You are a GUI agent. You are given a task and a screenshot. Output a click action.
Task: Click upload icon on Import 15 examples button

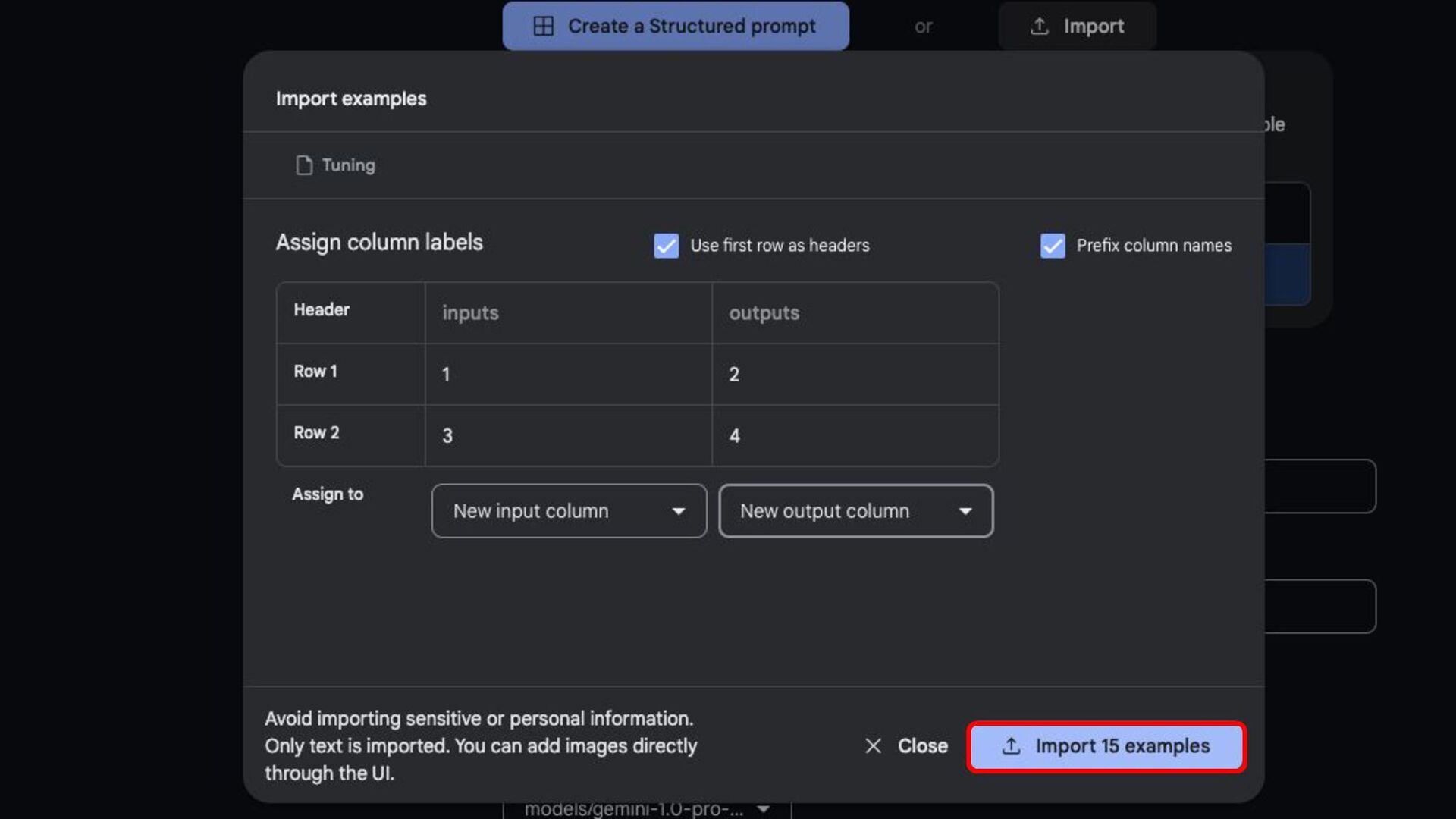[1011, 746]
